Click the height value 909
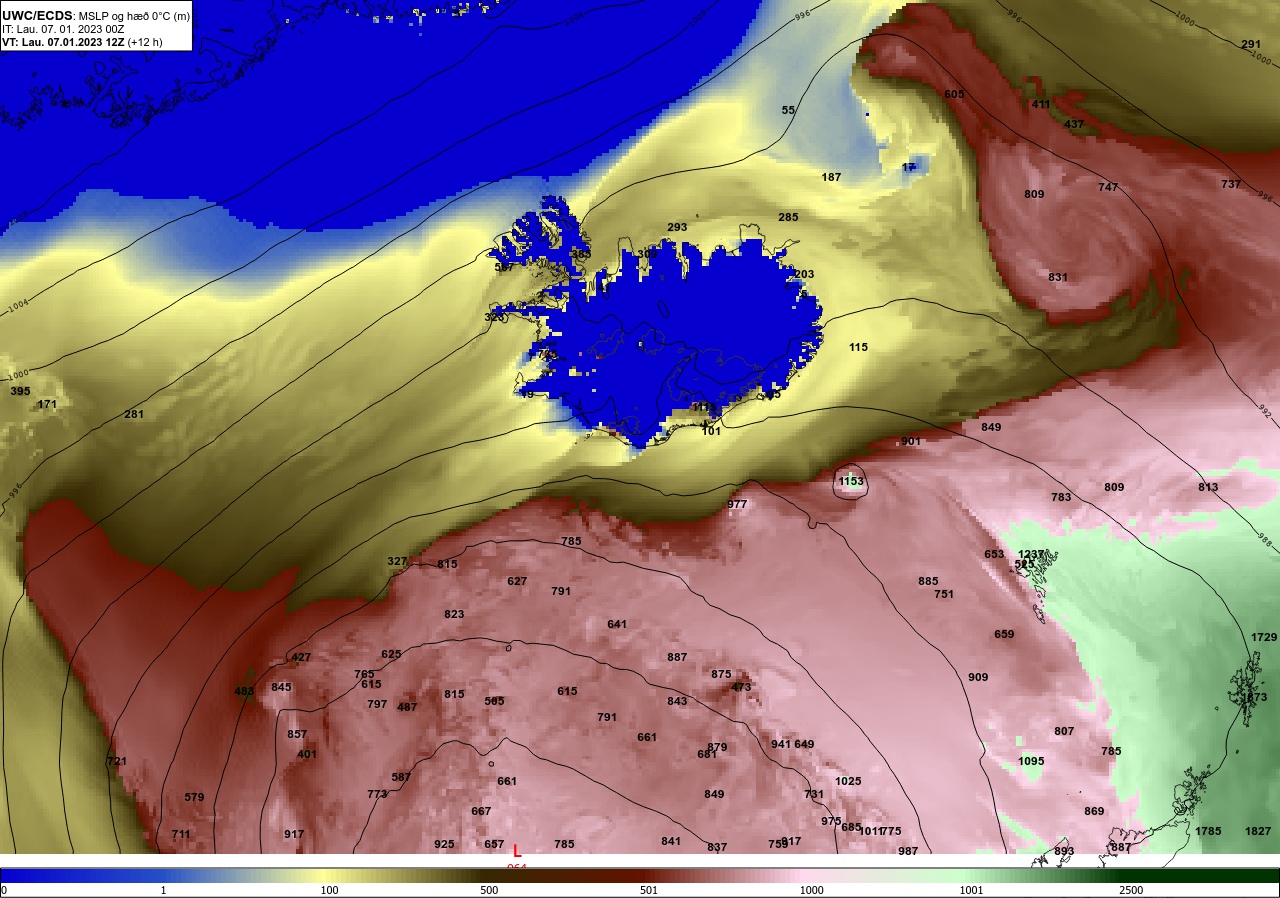The width and height of the screenshot is (1280, 898). 978,677
